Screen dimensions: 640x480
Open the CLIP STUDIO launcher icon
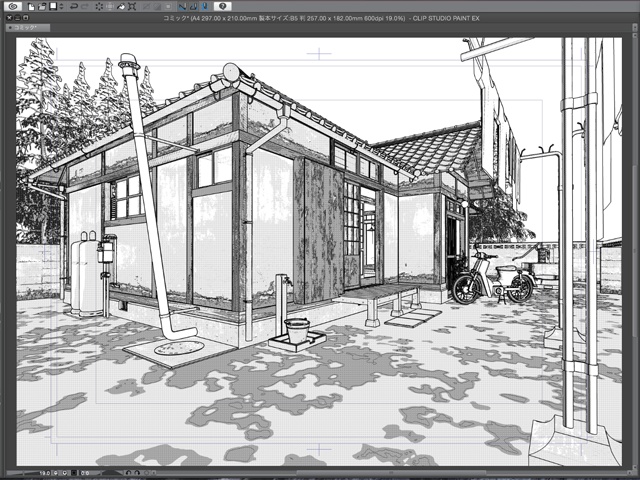coord(13,6)
